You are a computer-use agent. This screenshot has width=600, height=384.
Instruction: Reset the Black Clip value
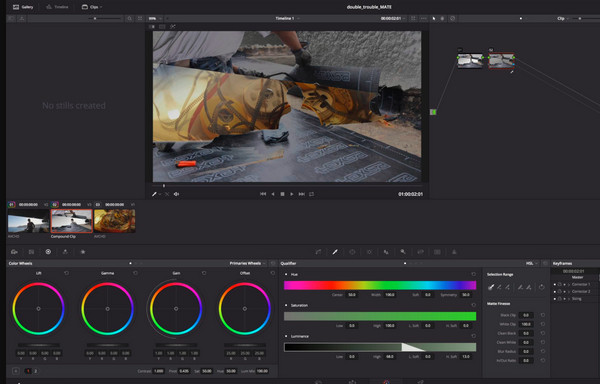click(x=543, y=315)
